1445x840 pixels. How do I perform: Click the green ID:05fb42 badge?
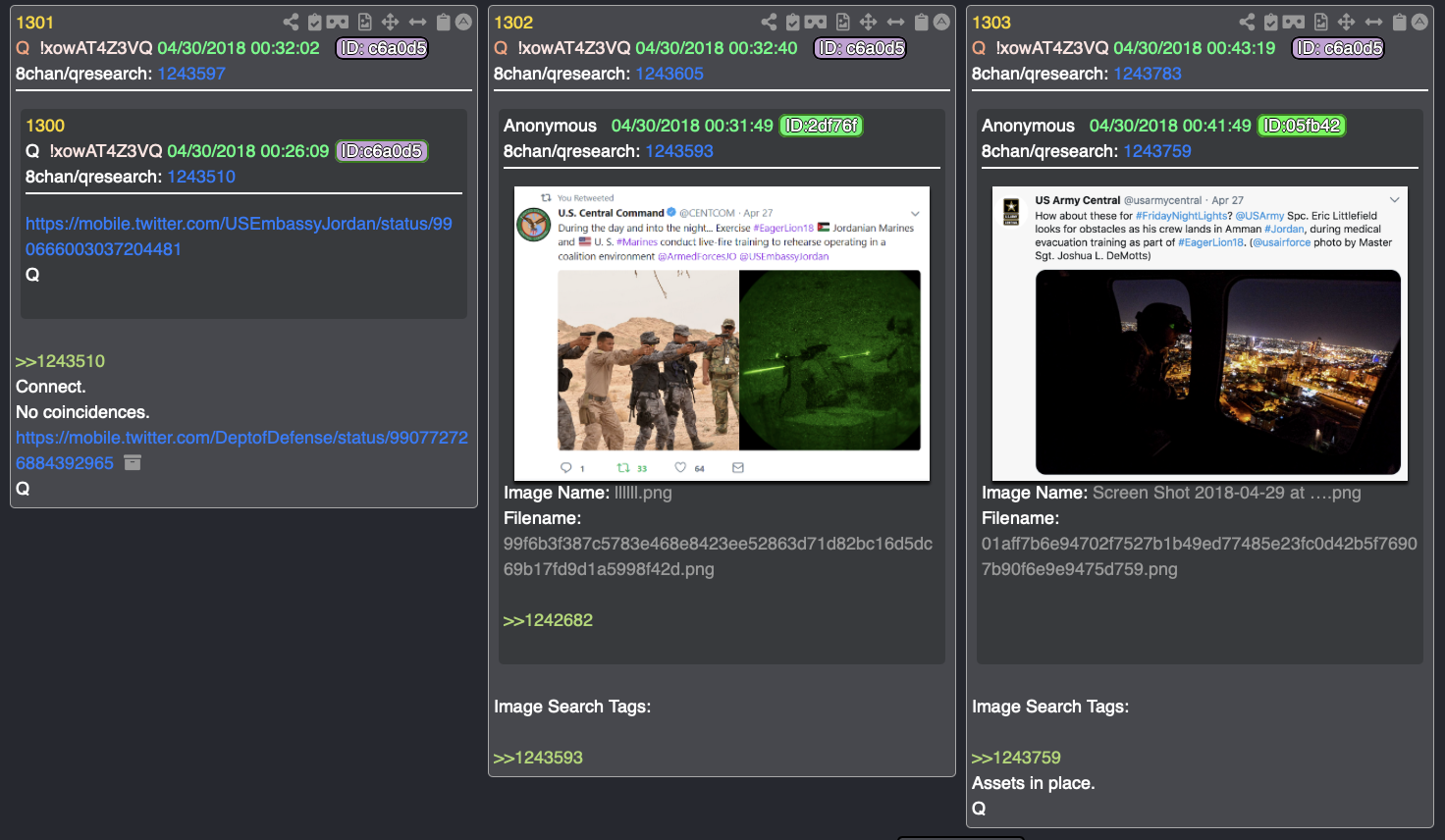click(x=1301, y=126)
